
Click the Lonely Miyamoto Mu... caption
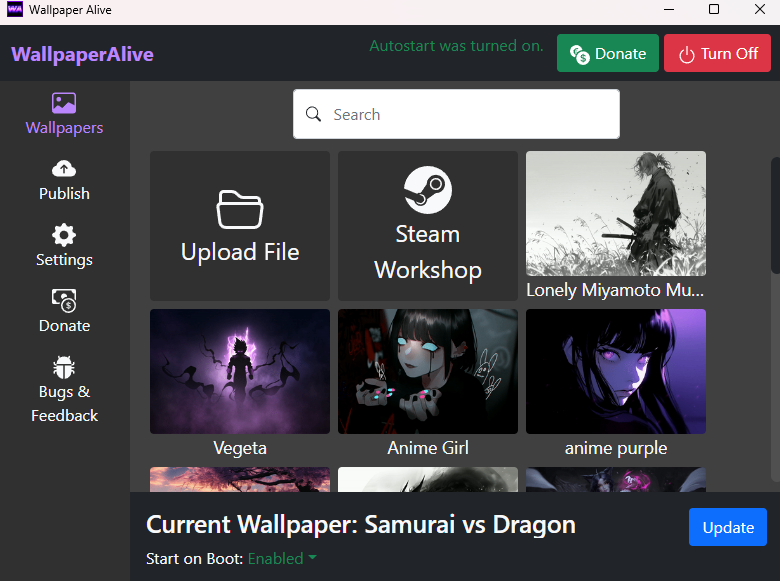pos(615,290)
